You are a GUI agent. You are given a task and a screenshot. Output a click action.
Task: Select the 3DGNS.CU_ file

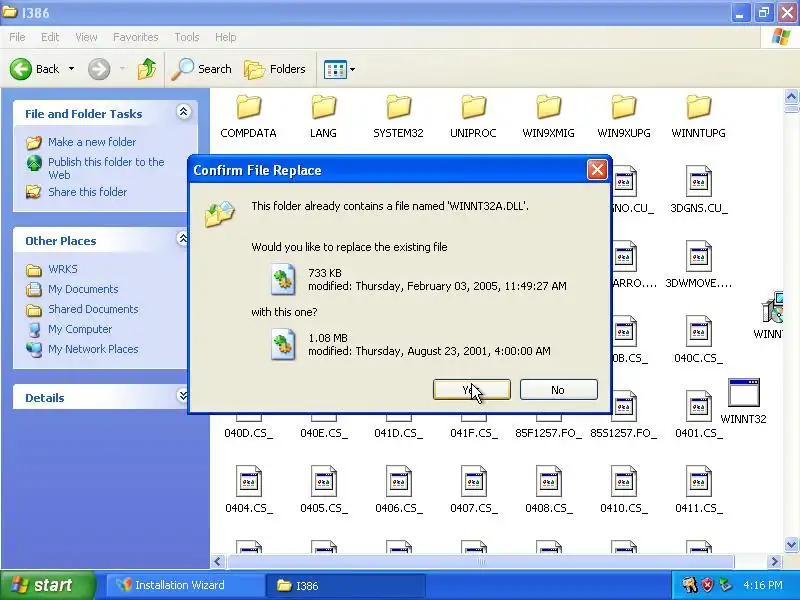pyautogui.click(x=698, y=190)
